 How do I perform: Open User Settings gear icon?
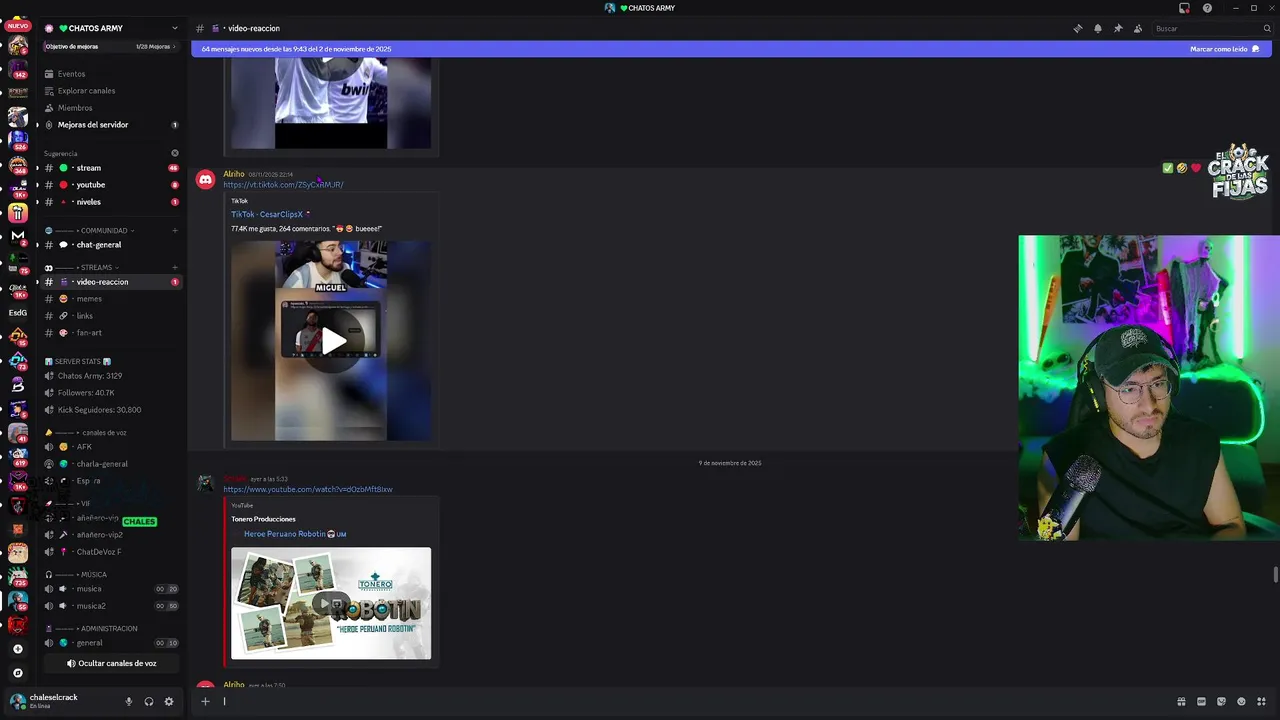[x=169, y=702]
